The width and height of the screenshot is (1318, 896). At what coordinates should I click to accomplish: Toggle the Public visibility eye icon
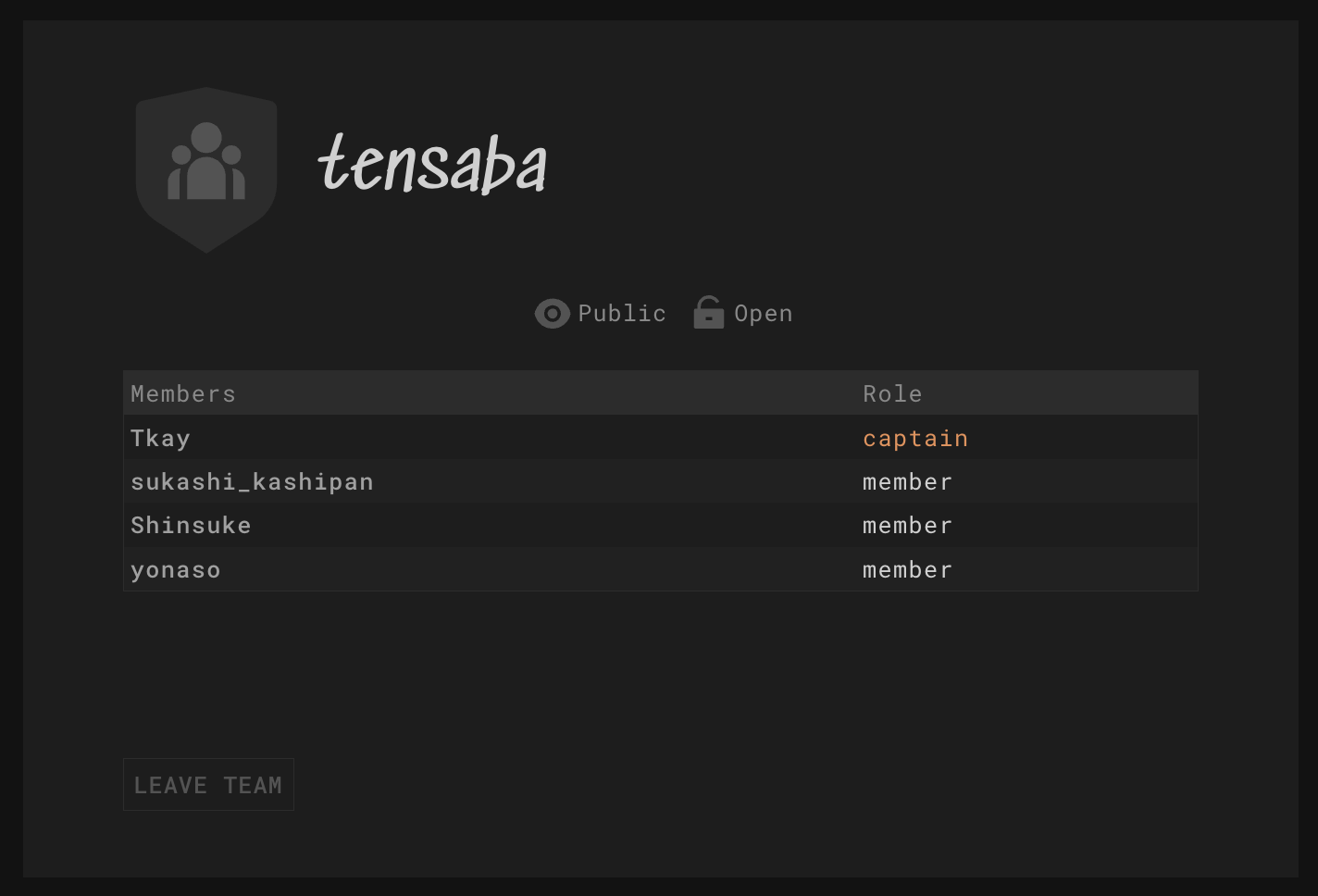553,314
